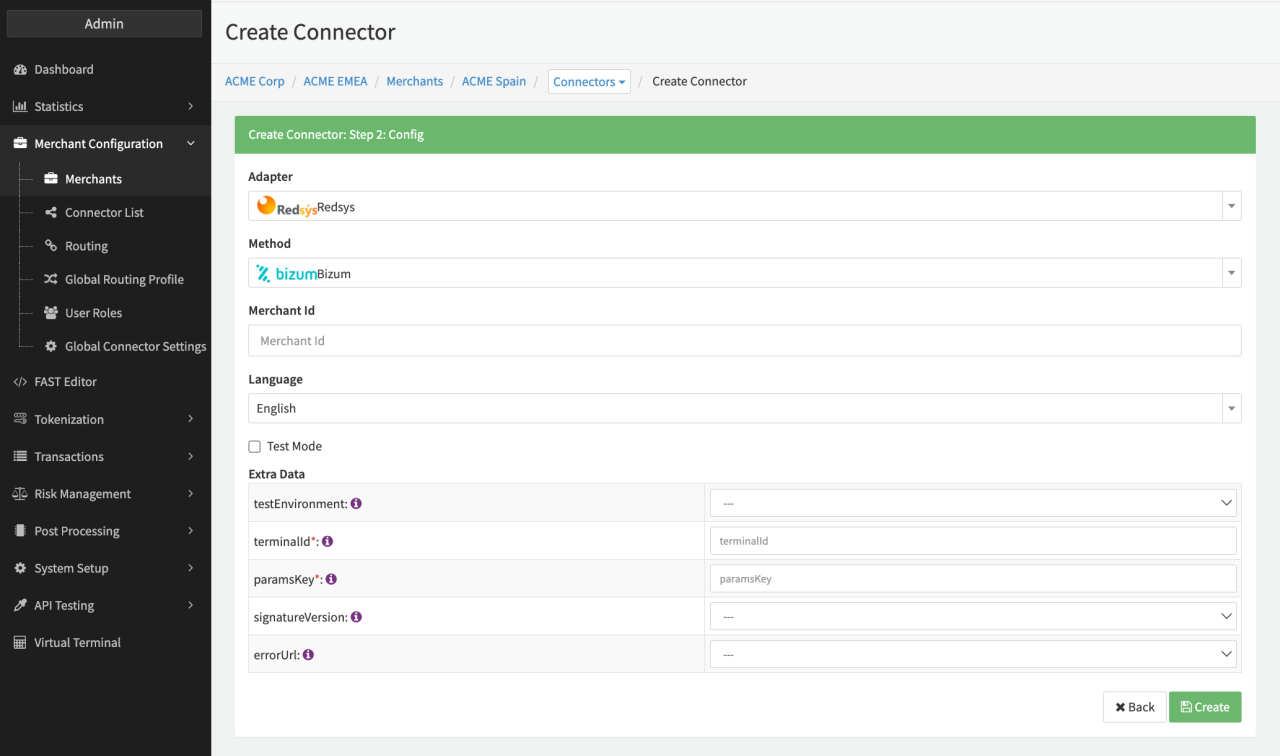The height and width of the screenshot is (756, 1280).
Task: Open the FAST Editor code icon item
Action: pos(20,382)
